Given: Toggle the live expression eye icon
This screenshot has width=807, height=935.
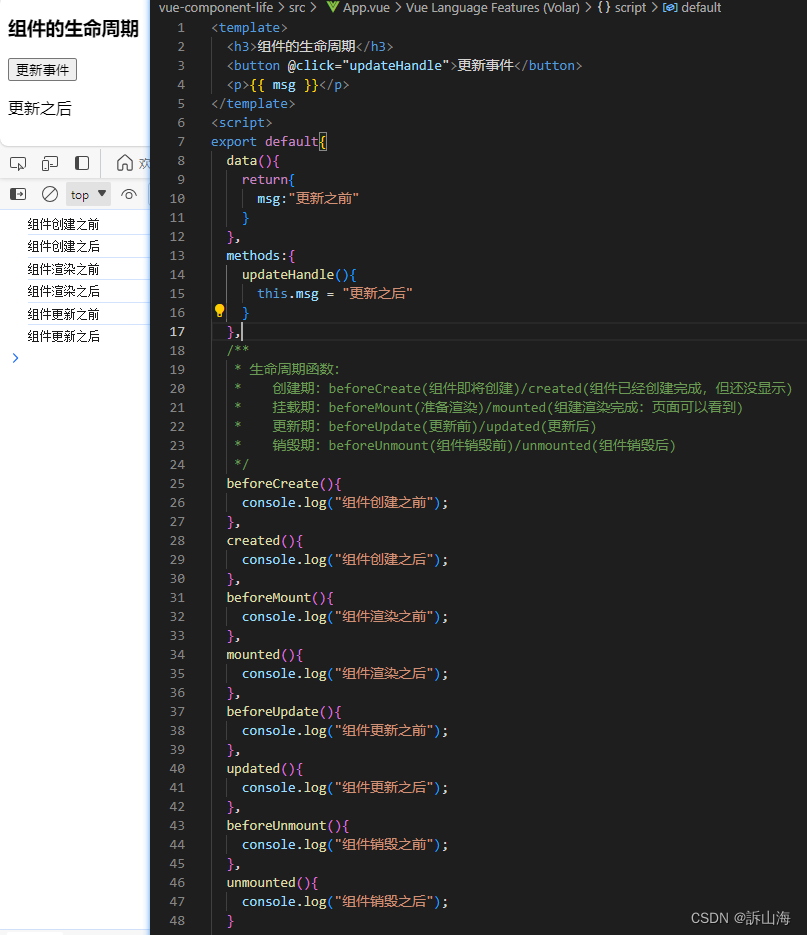Looking at the screenshot, I should (128, 194).
